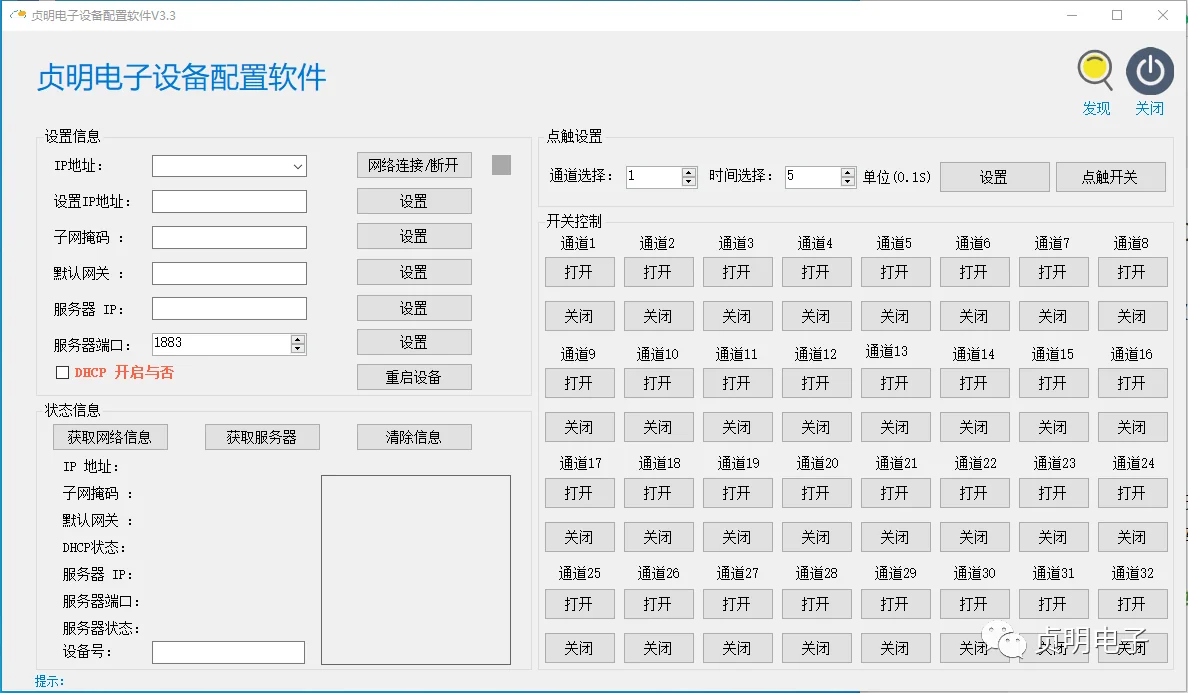Close 通道3 with 关闭 button
Viewport: 1188px width, 693px height.
click(737, 316)
